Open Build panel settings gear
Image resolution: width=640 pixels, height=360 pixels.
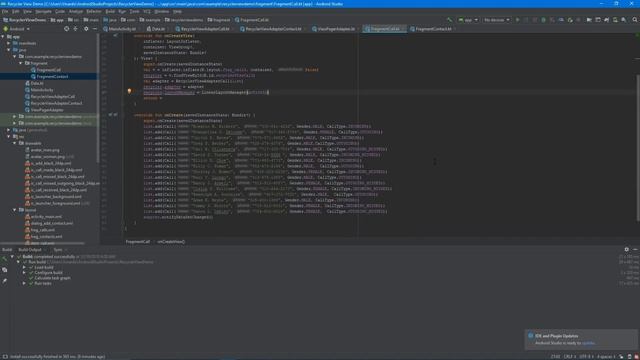pyautogui.click(x=627, y=249)
